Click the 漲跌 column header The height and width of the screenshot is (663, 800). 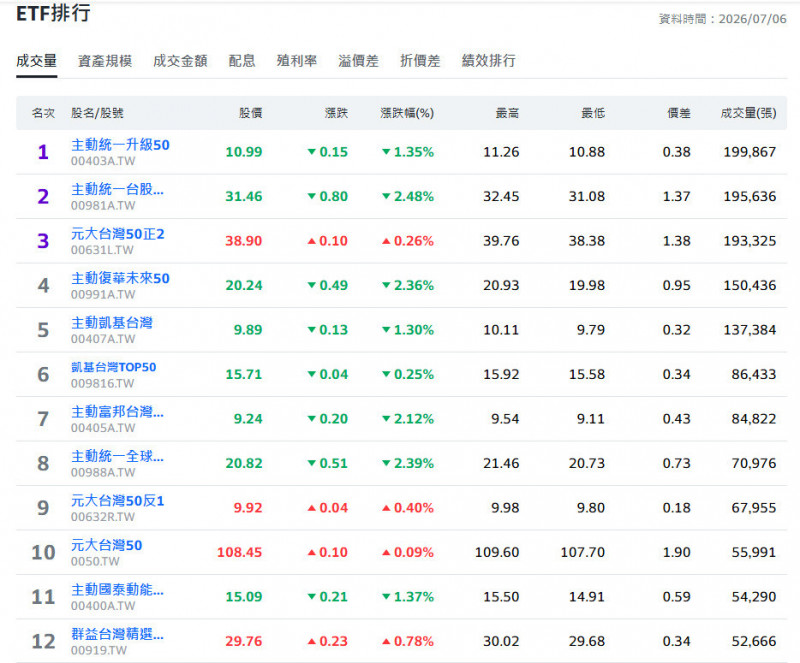point(336,113)
